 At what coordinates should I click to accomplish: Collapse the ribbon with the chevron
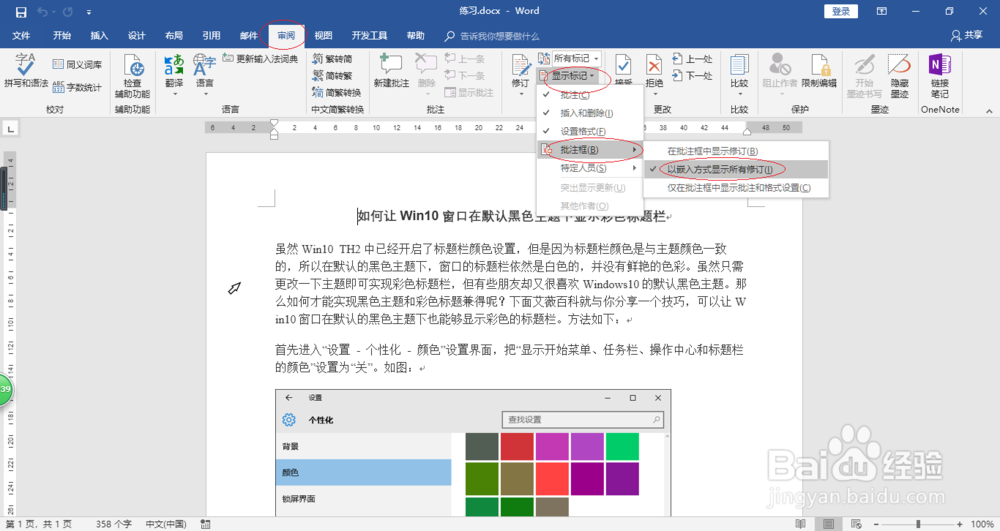[x=989, y=111]
